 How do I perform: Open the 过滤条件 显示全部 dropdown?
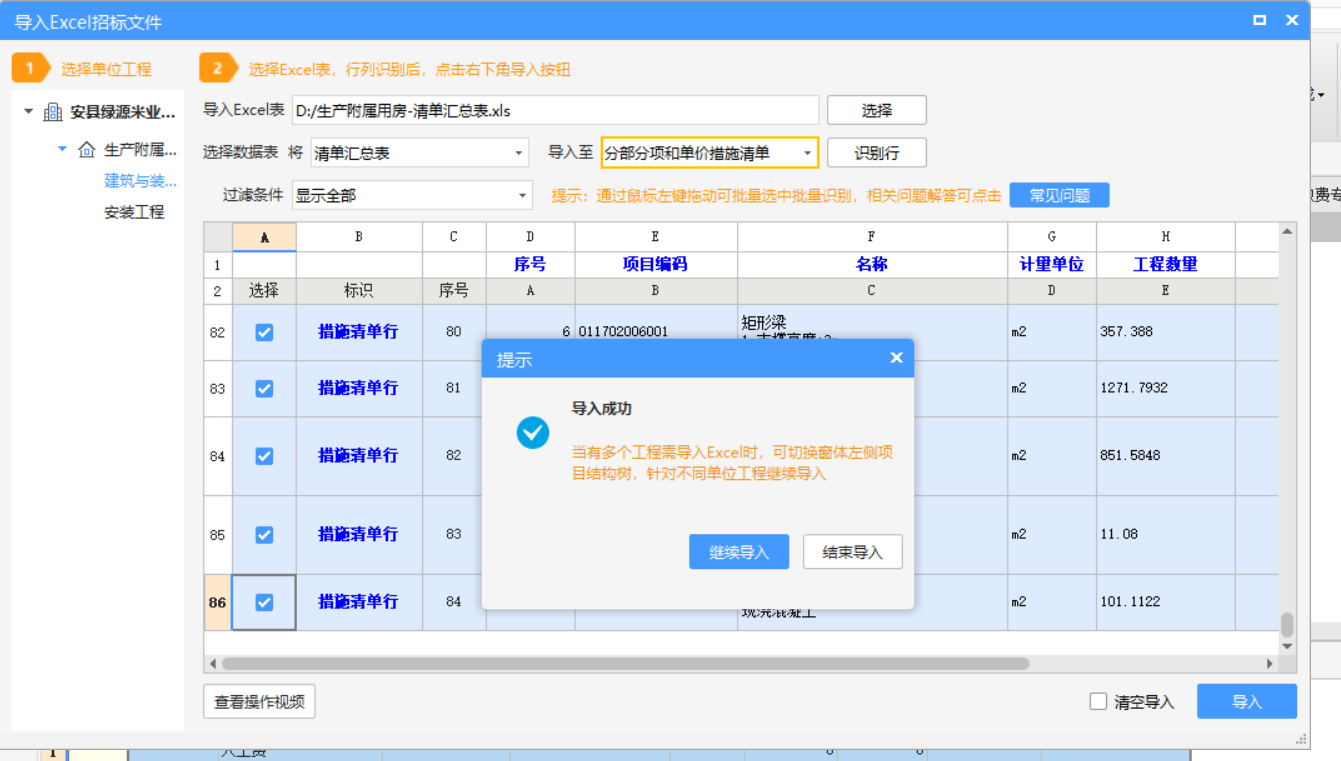[411, 195]
